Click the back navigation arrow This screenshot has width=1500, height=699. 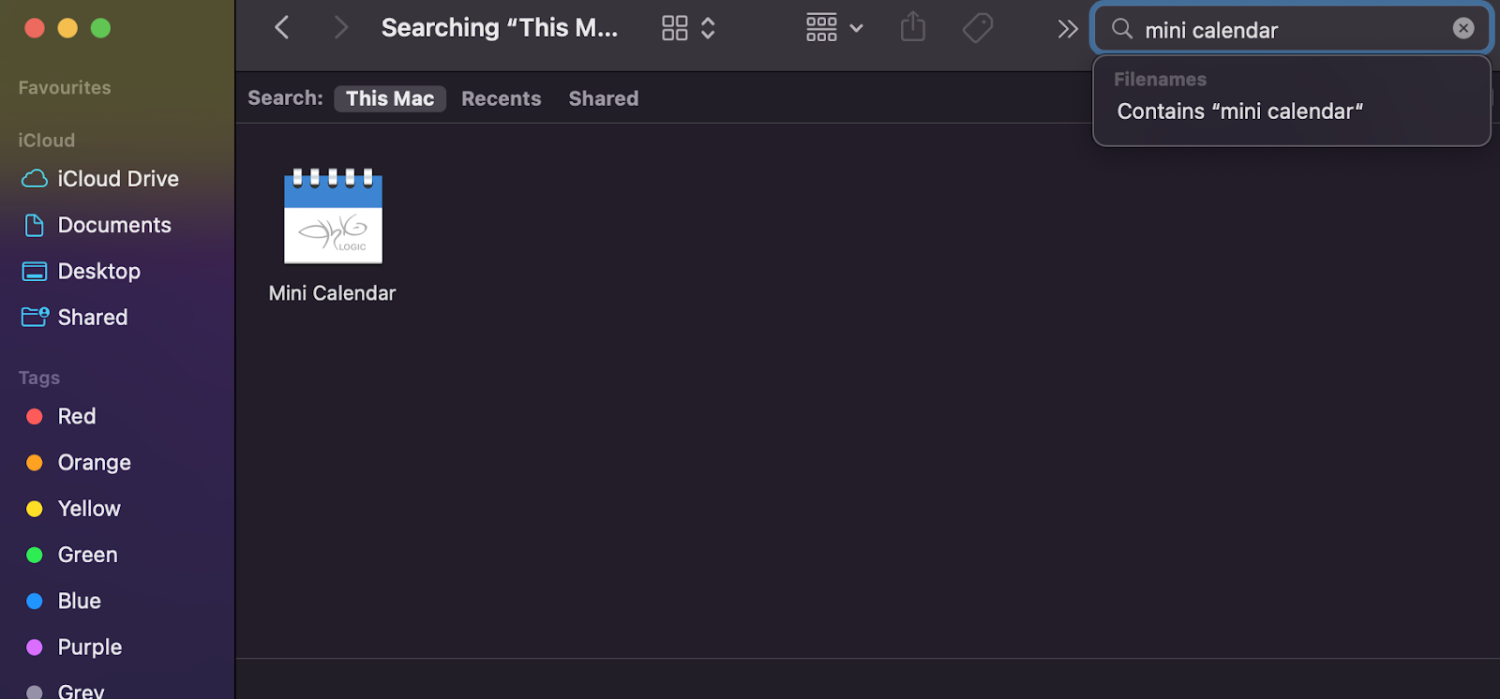[x=281, y=27]
